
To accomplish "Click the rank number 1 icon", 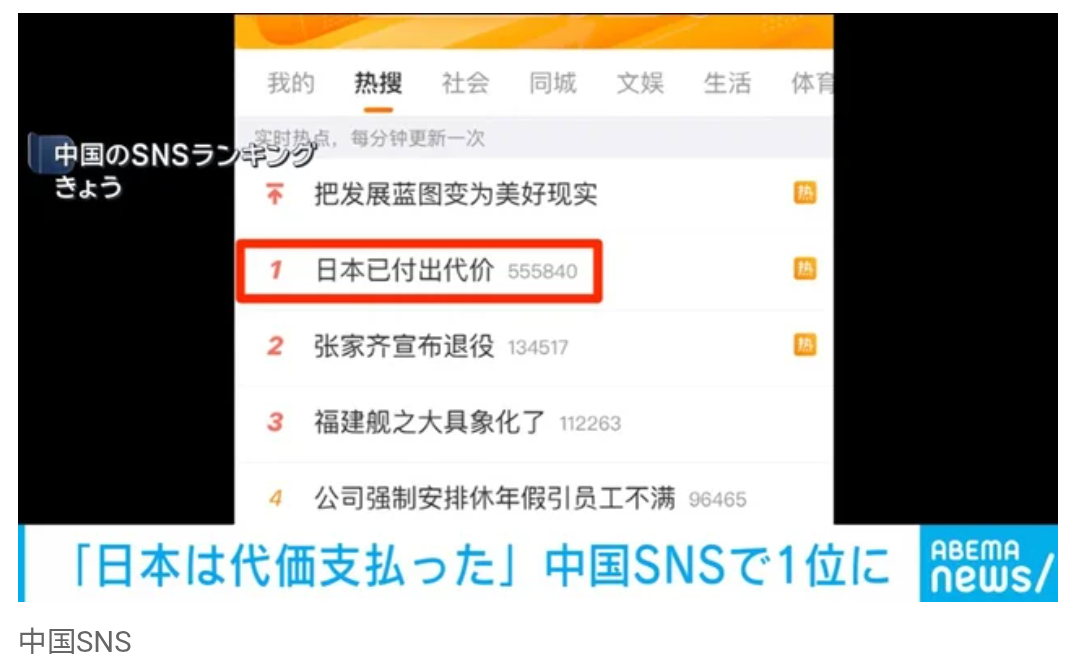I will point(276,270).
